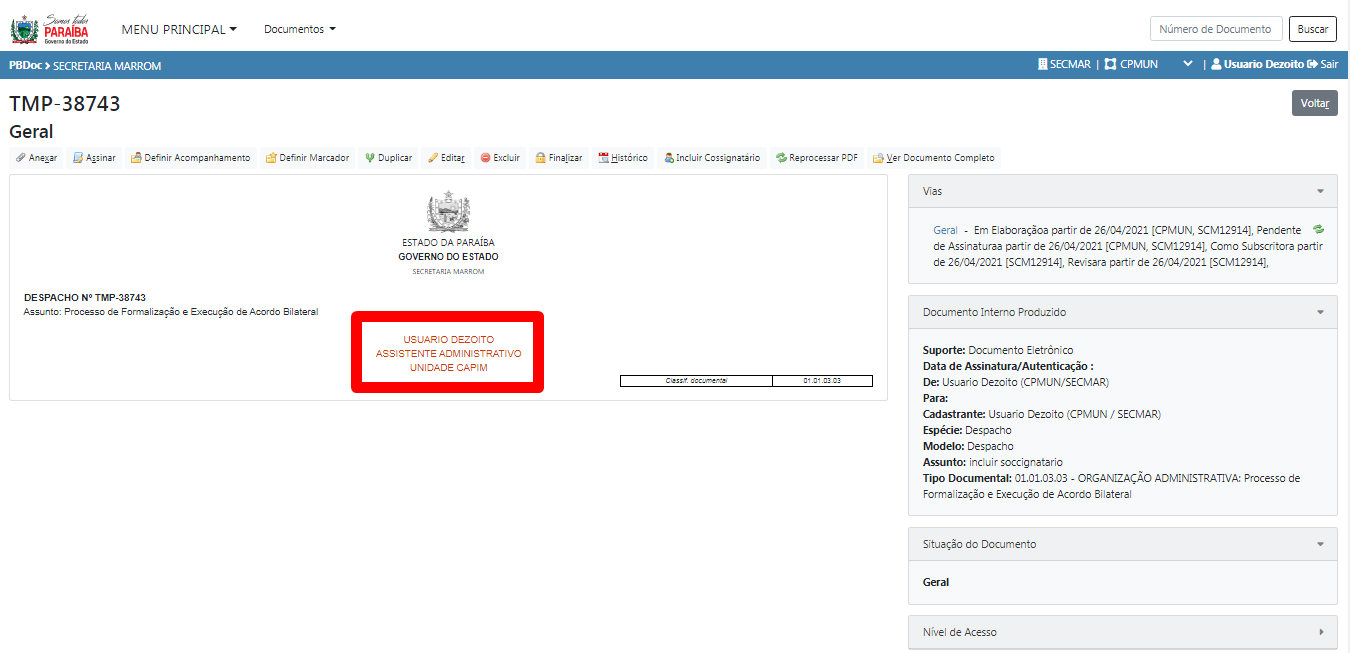Collapse the Documento Interno Produzido panel
Screen dimensions: 1350x653
pos(1320,313)
